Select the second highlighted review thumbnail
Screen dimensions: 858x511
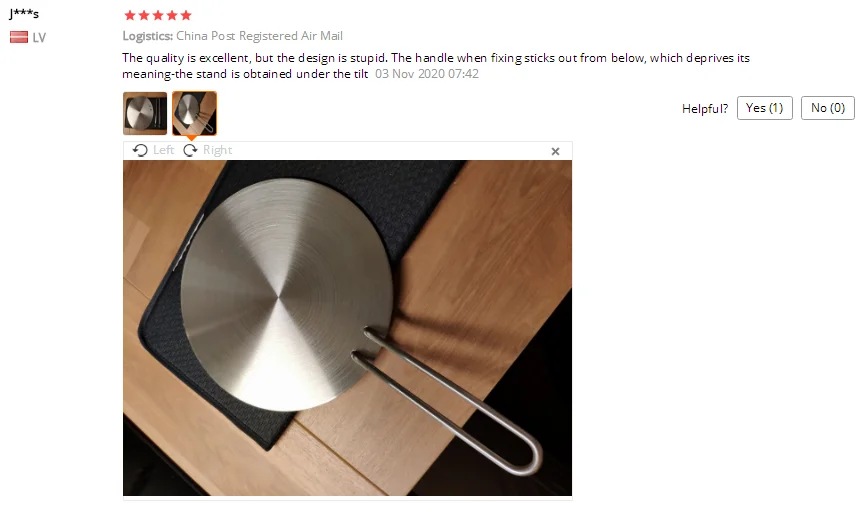(x=194, y=113)
